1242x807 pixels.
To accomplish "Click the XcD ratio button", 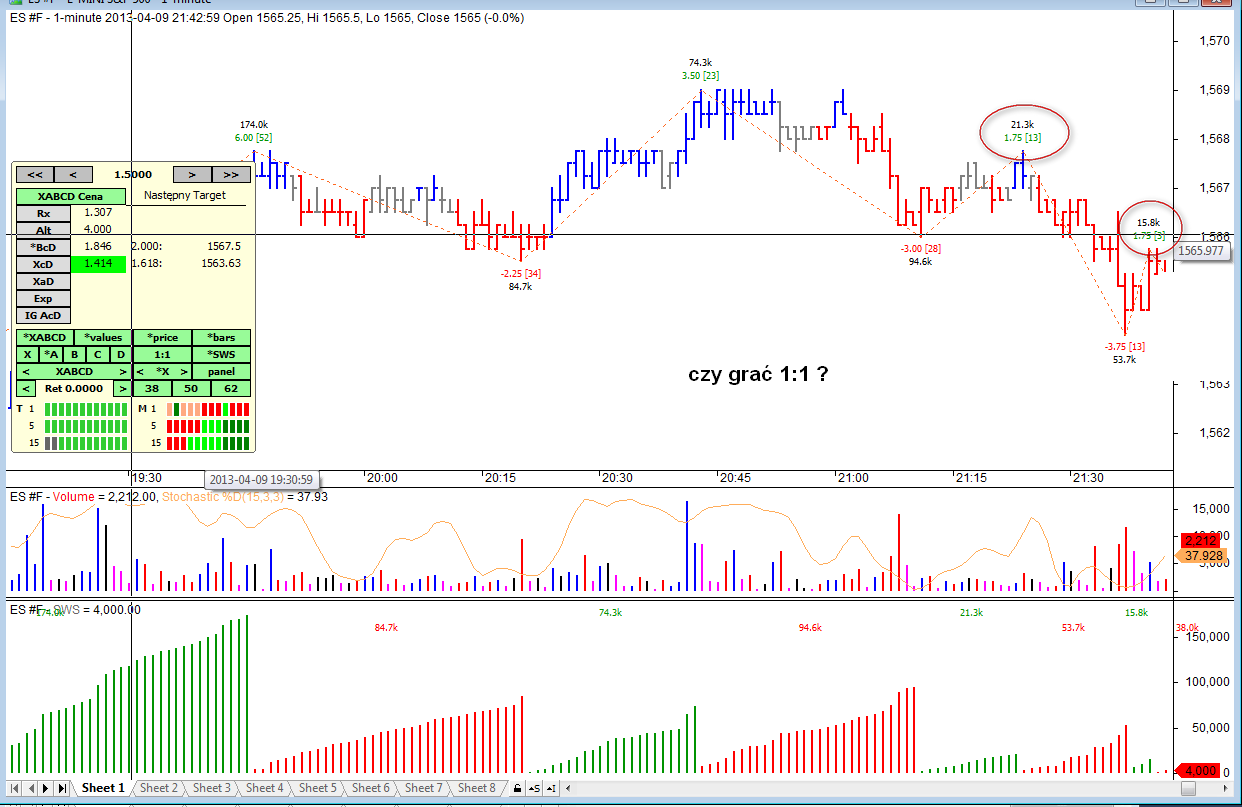I will point(43,264).
